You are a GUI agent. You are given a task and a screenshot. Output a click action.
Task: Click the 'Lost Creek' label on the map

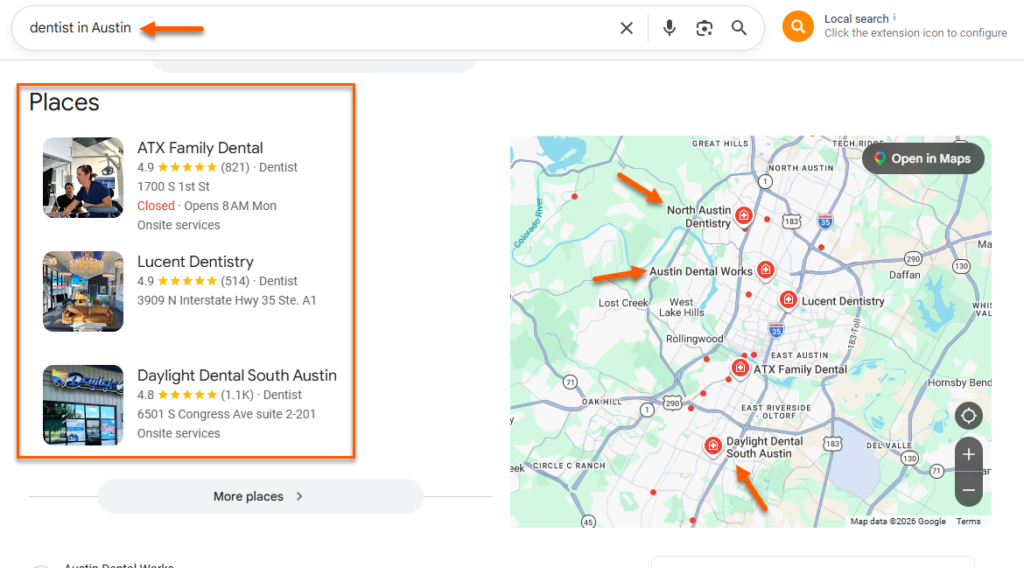coord(623,303)
